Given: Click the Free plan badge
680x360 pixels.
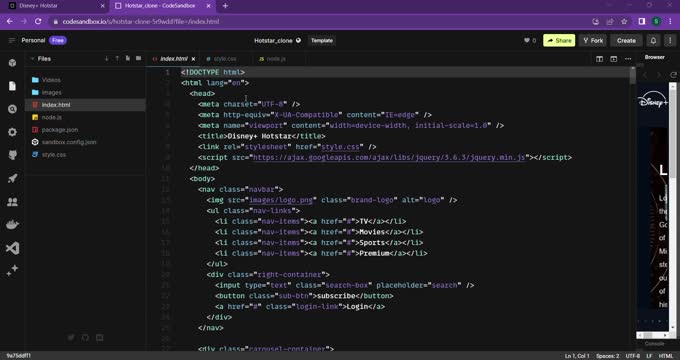Looking at the screenshot, I should pos(58,40).
